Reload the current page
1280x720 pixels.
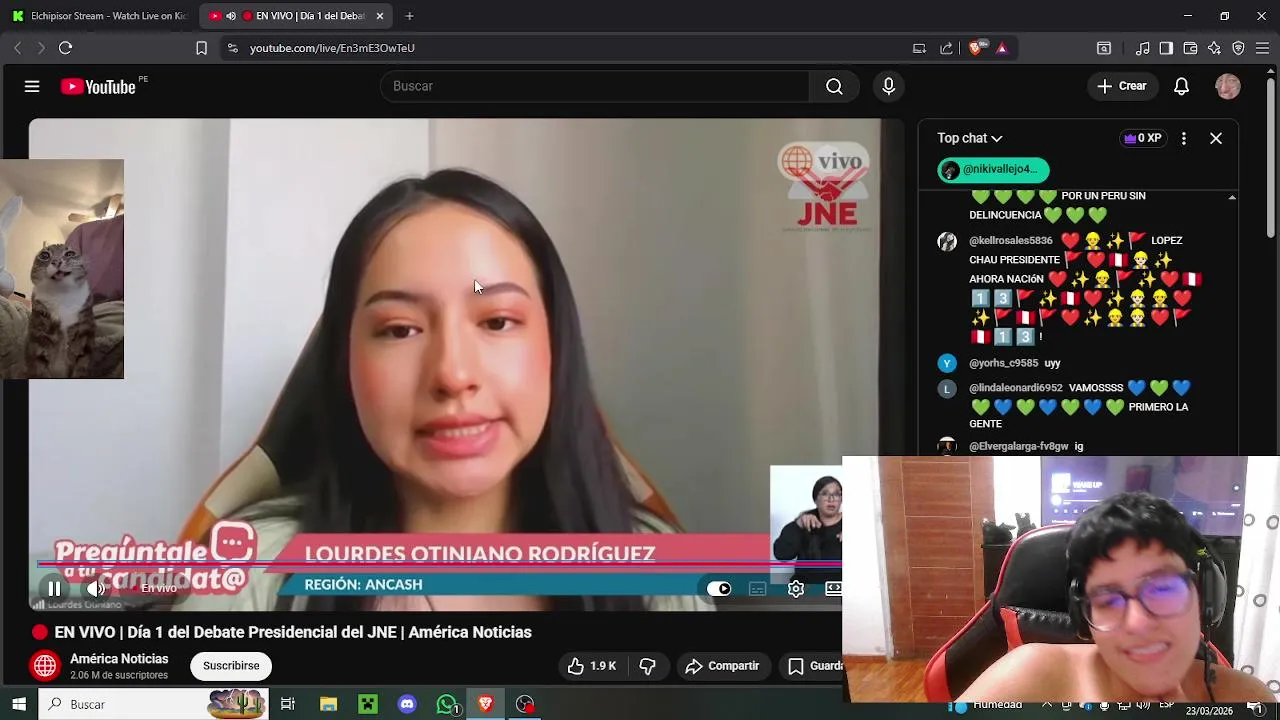[x=65, y=48]
